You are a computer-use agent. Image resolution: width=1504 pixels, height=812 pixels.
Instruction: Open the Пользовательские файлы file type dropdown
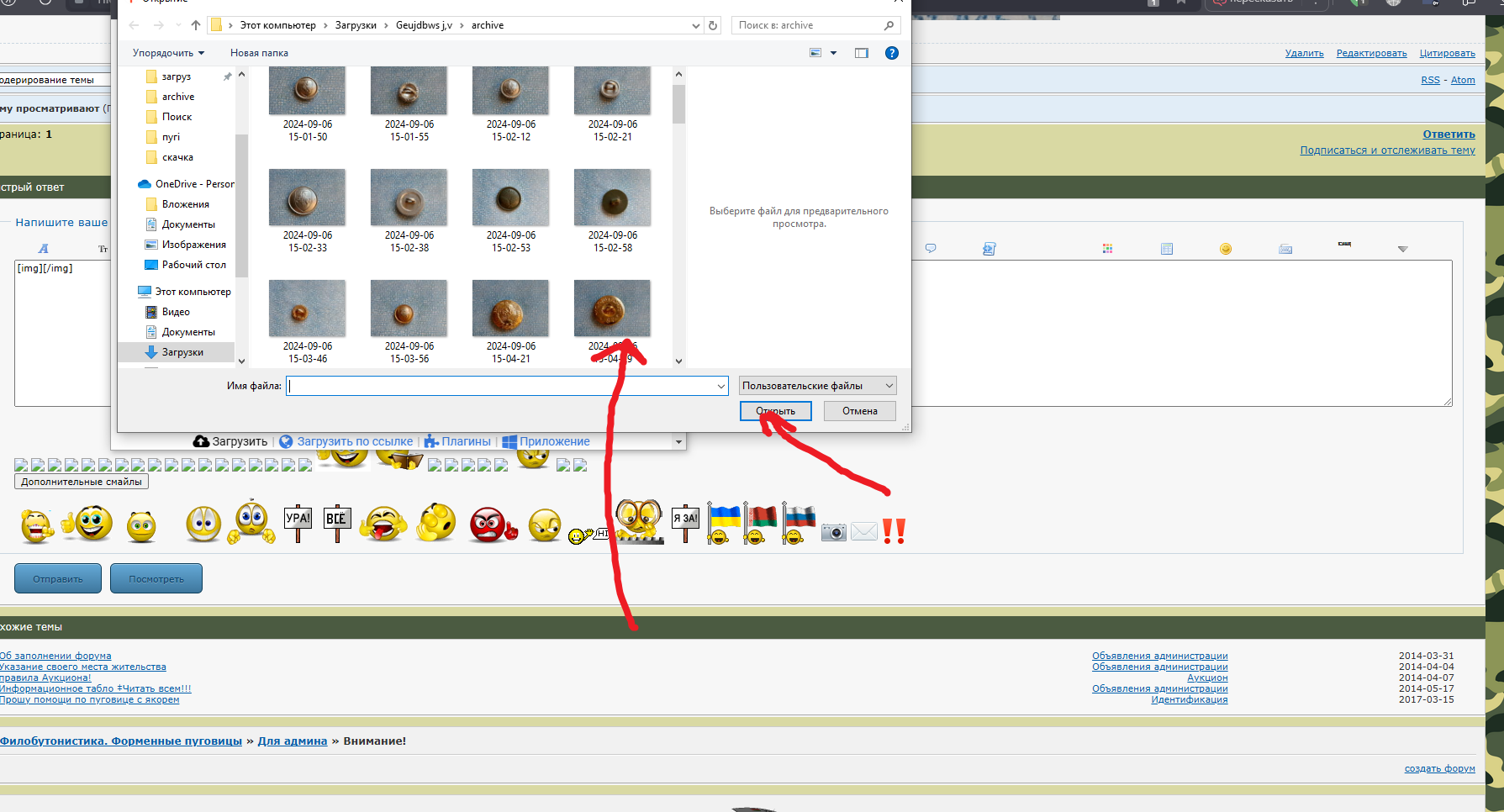(x=818, y=386)
